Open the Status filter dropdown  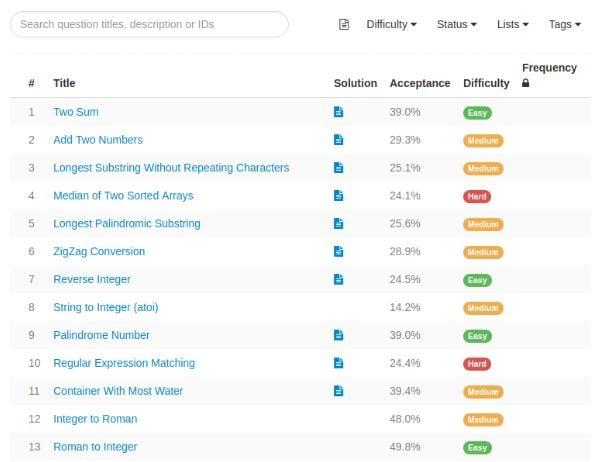pos(457,24)
